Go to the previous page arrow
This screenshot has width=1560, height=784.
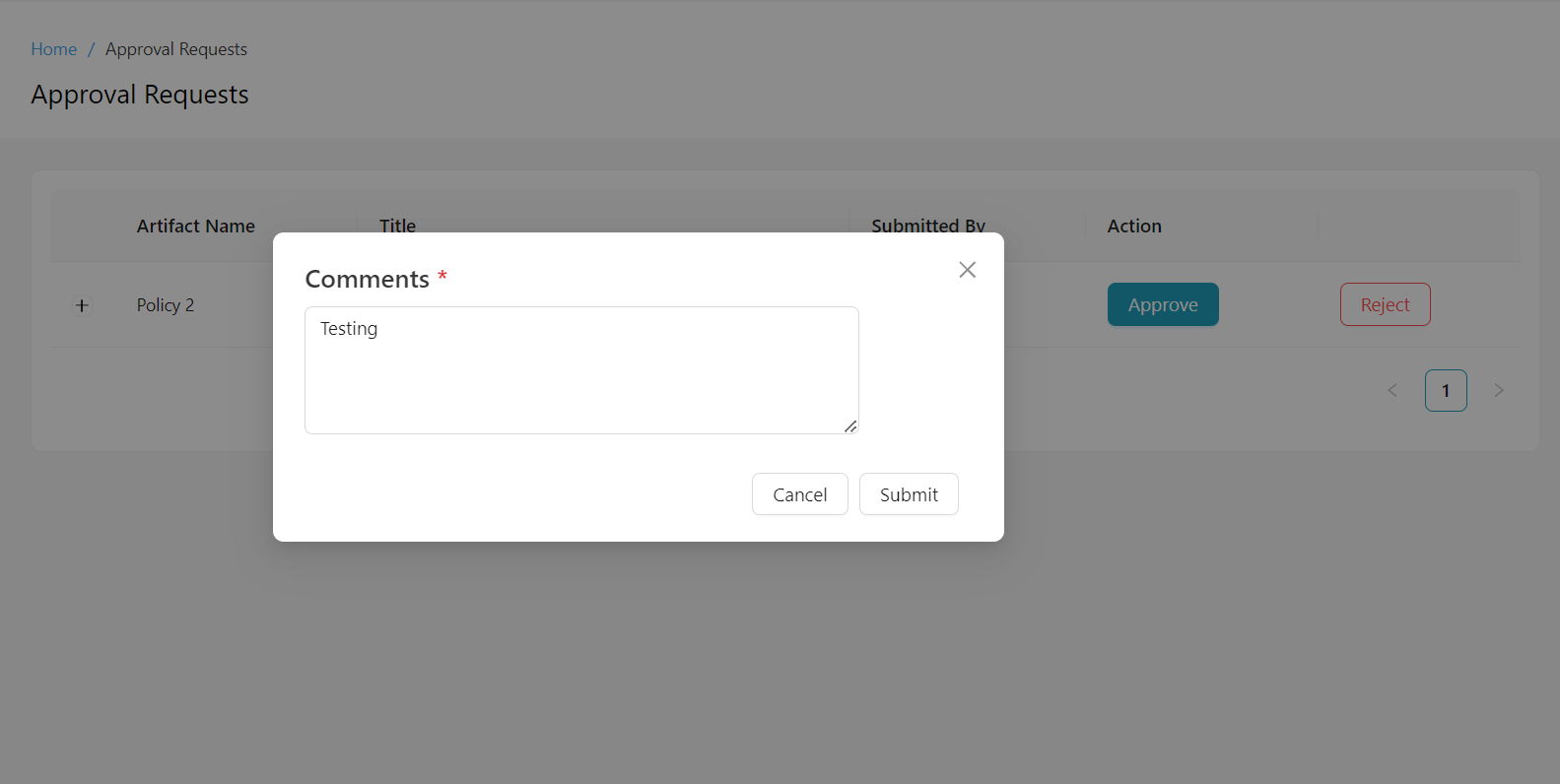tap(1392, 391)
